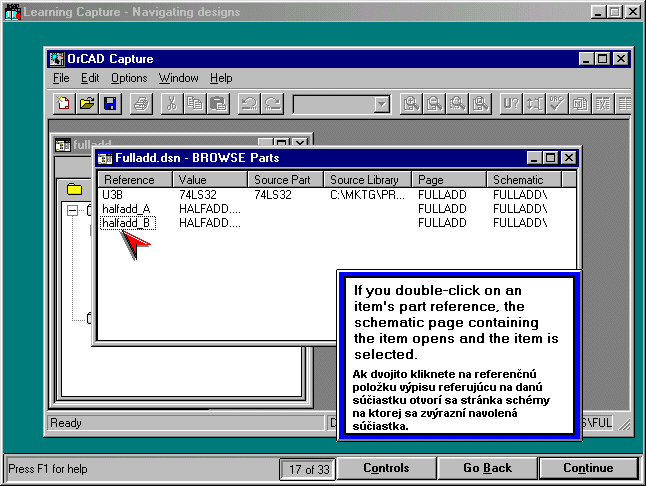
Task: Click the Controls button
Action: [x=385, y=468]
